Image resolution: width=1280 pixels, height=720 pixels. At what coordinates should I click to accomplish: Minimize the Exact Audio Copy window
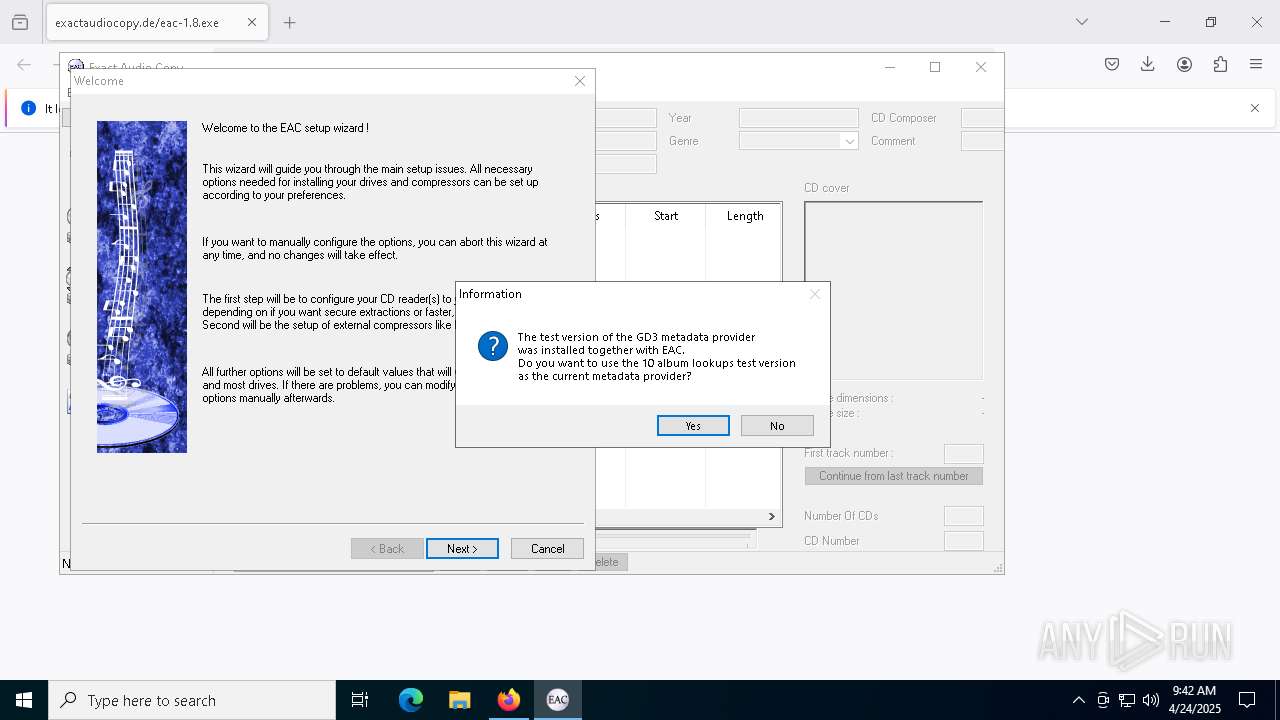point(890,67)
